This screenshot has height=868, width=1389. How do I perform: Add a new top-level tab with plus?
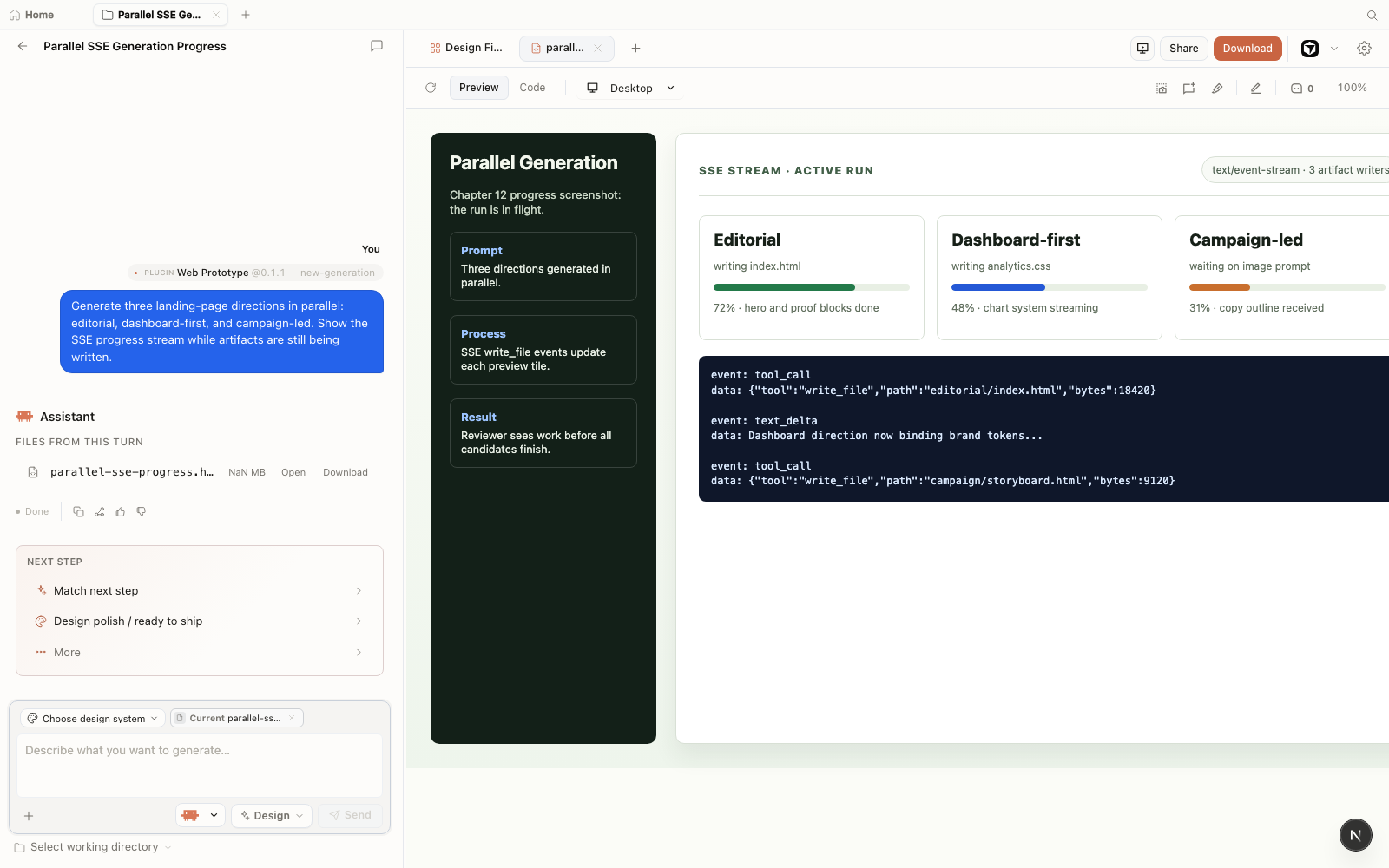click(x=246, y=15)
